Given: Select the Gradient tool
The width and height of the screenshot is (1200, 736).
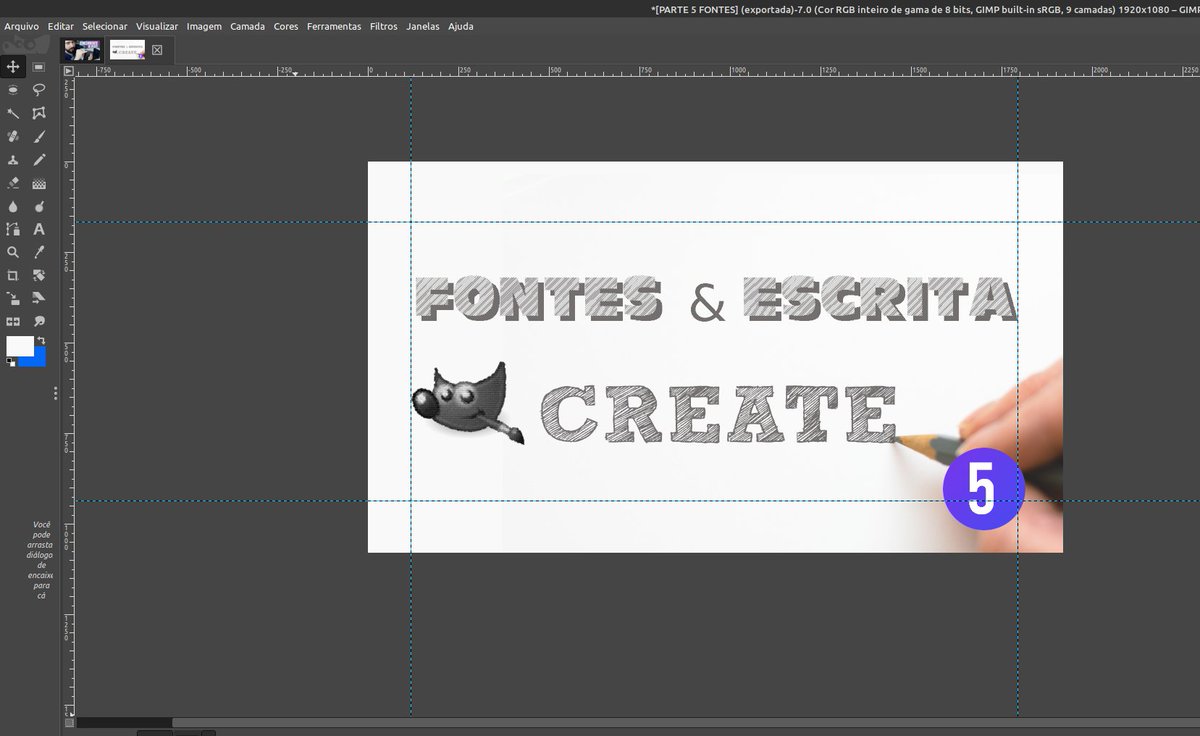Looking at the screenshot, I should [x=39, y=183].
